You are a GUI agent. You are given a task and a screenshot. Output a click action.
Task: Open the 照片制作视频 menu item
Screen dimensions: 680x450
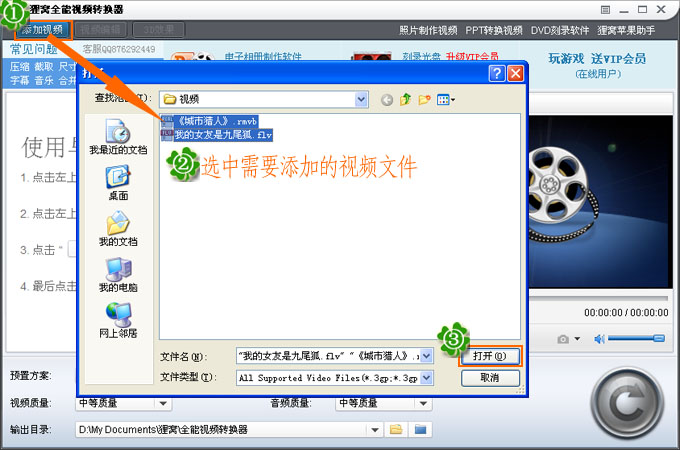click(x=428, y=30)
